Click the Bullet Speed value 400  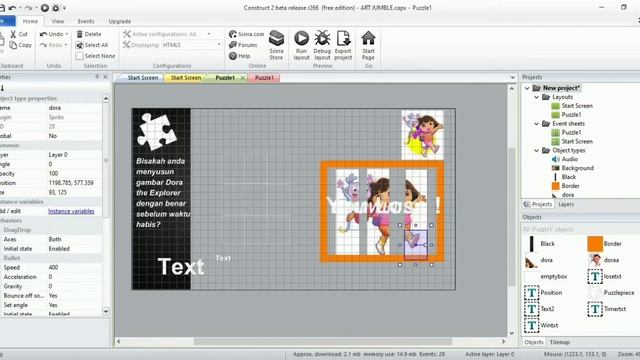click(74, 267)
